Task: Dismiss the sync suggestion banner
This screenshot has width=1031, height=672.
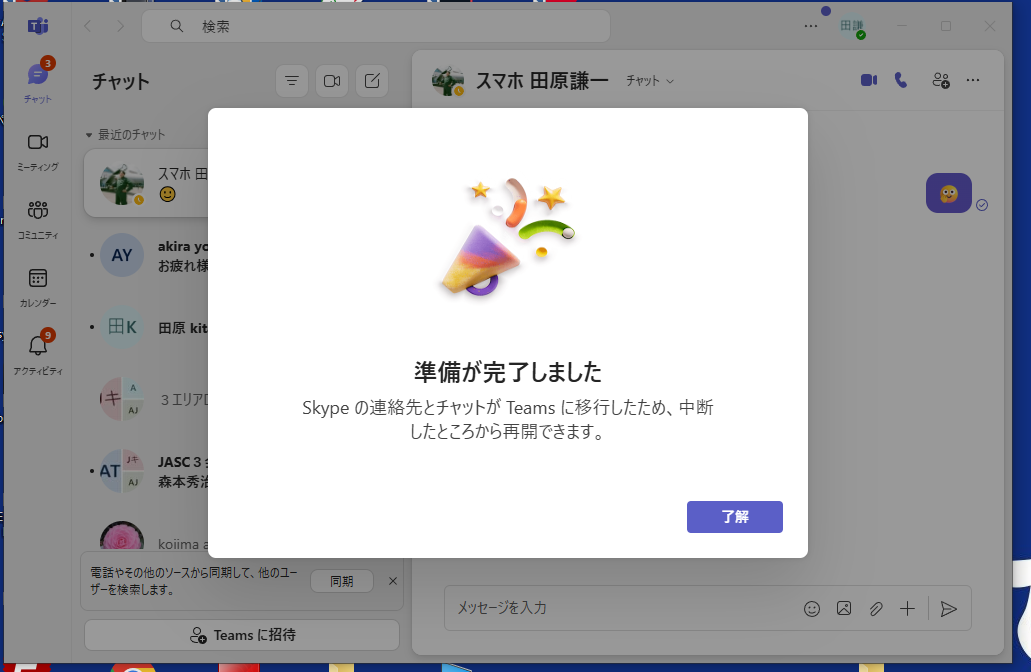Action: [393, 581]
